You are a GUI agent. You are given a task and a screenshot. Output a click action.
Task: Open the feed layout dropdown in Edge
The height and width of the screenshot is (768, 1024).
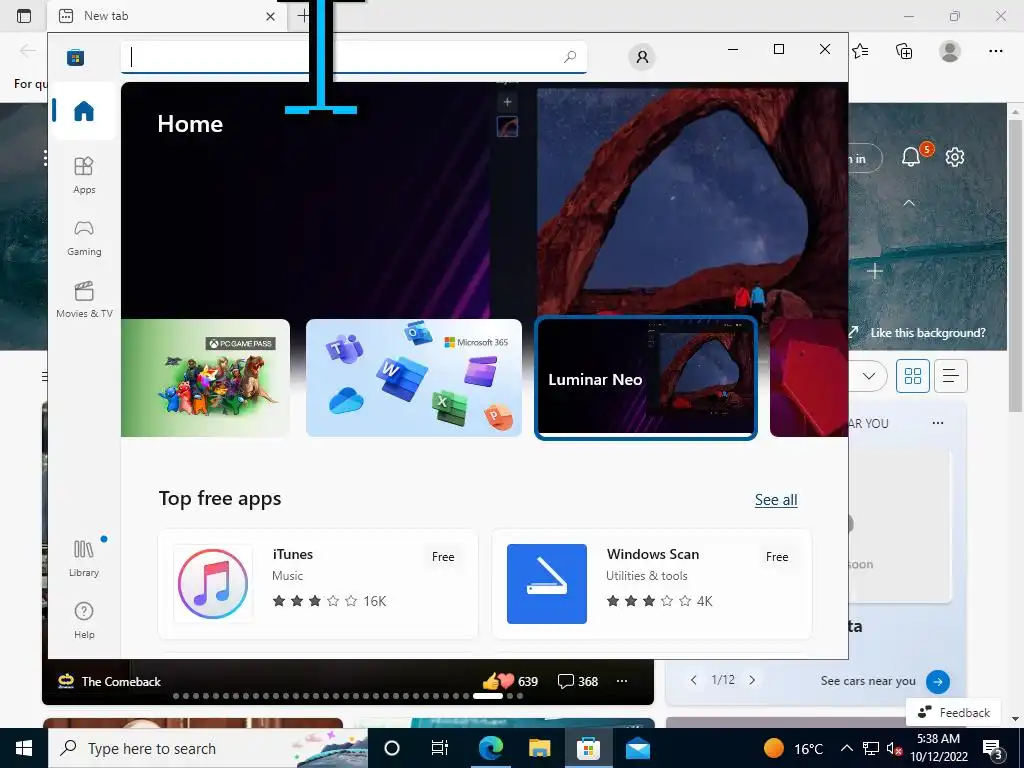[869, 376]
